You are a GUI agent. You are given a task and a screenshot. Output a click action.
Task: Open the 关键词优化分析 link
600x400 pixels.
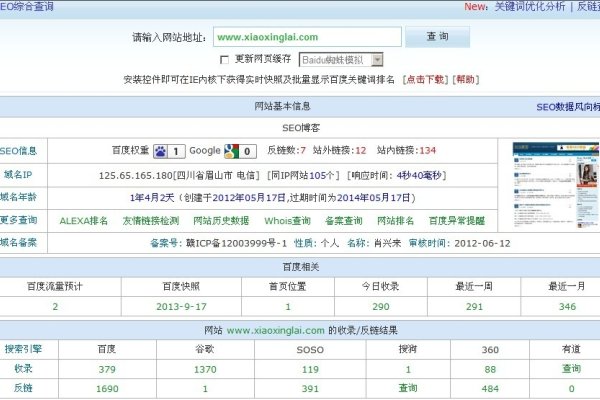(x=530, y=7)
